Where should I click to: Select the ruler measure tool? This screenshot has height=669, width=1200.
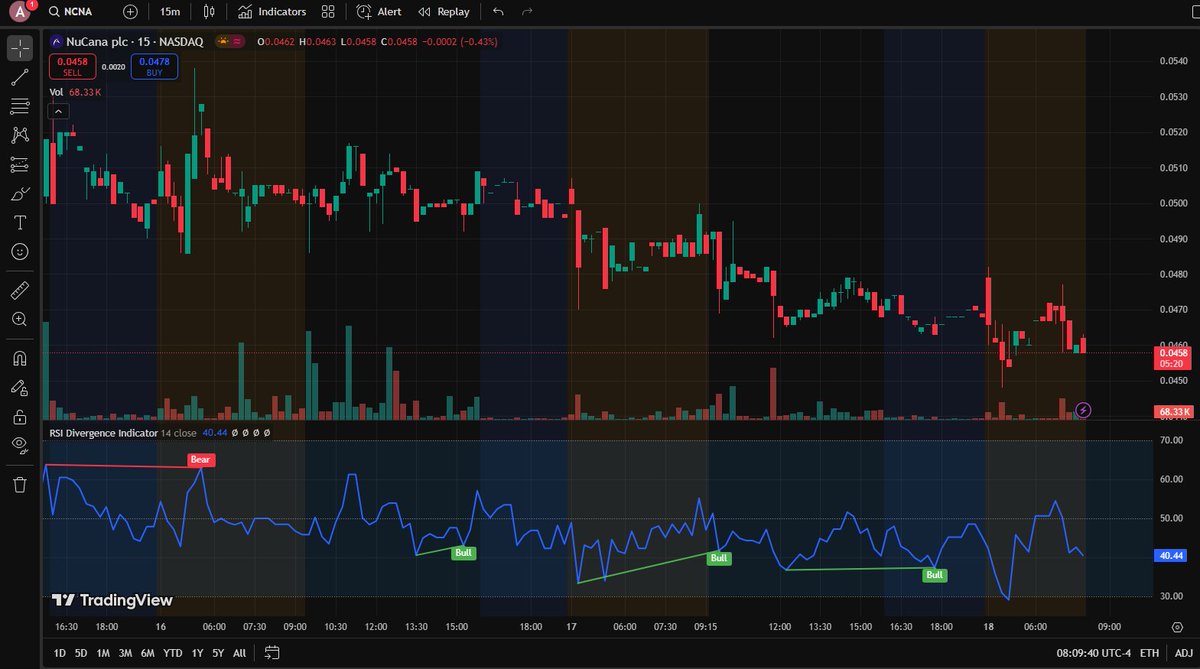(20, 290)
